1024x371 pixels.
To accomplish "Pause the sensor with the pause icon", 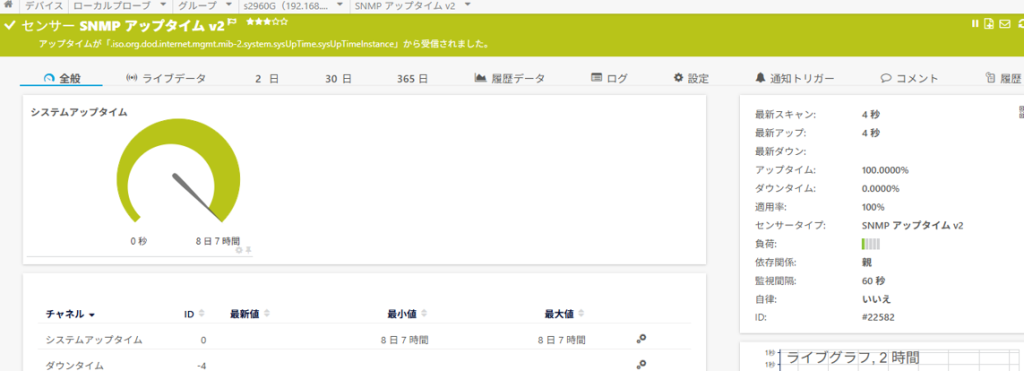I will (x=975, y=24).
